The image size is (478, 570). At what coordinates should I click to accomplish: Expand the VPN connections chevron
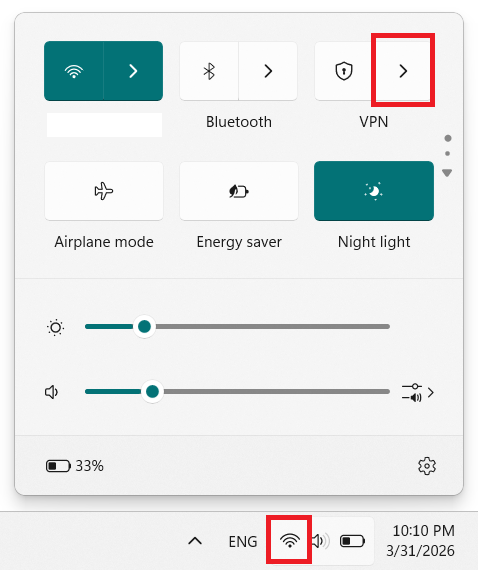click(403, 71)
